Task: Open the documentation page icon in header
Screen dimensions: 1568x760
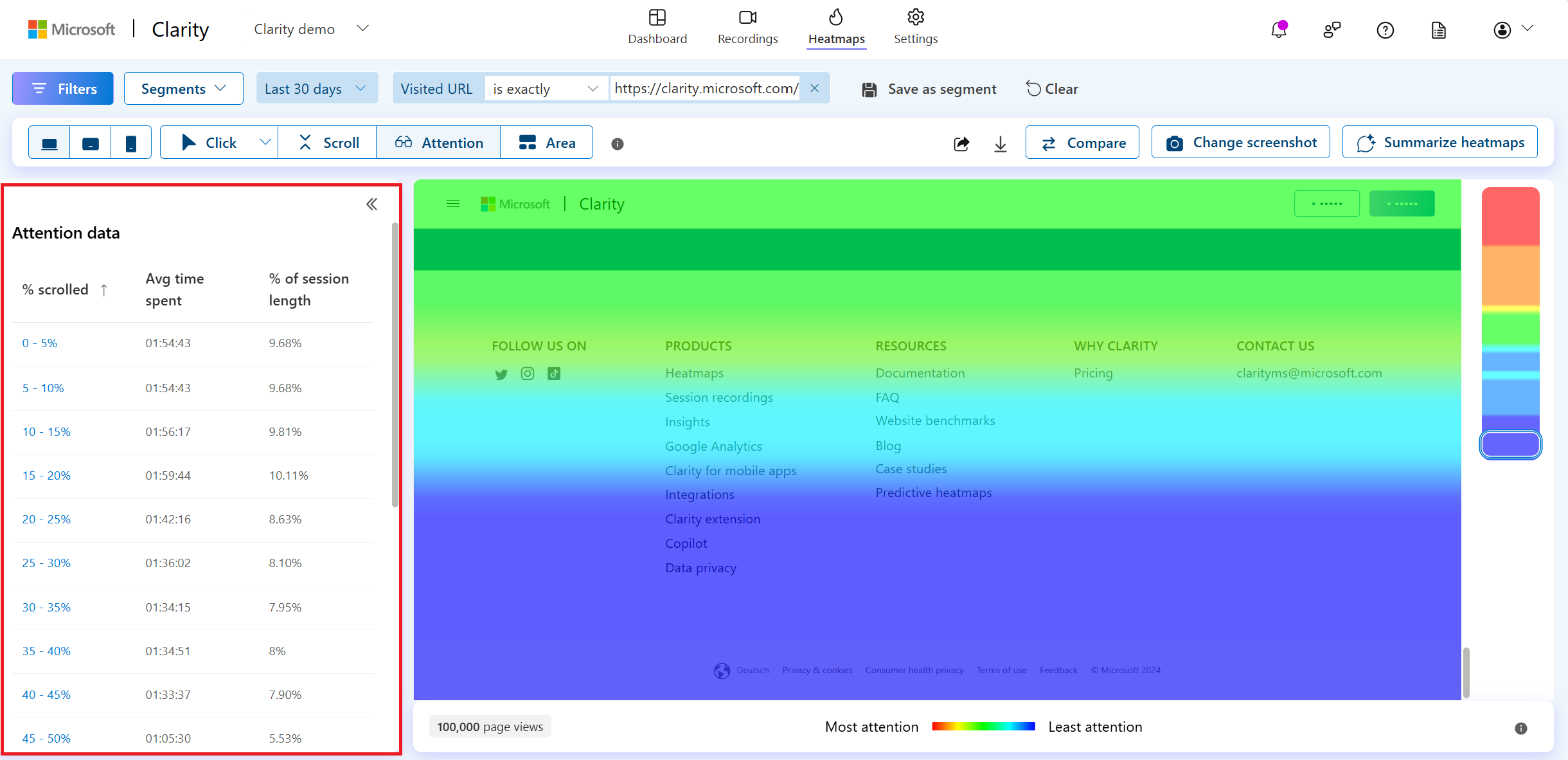Action: pyautogui.click(x=1439, y=30)
